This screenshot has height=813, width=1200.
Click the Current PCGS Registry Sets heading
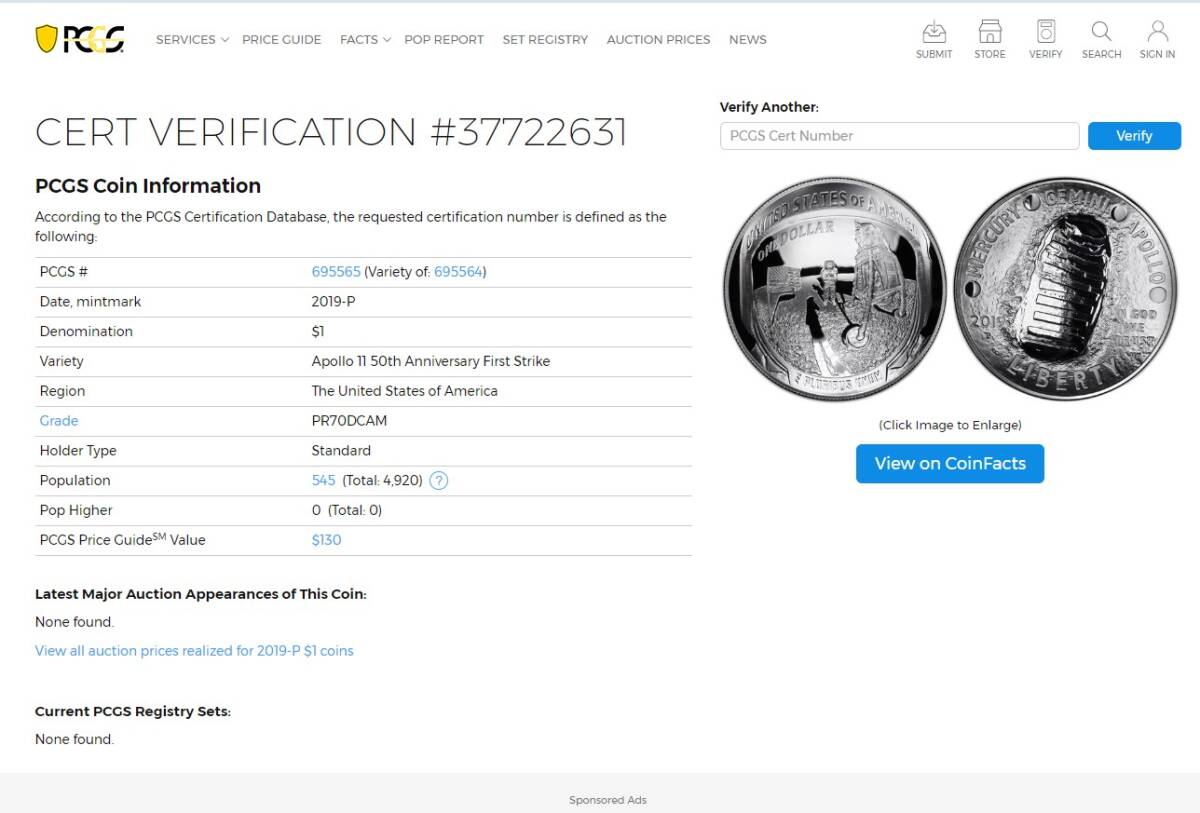click(x=133, y=712)
